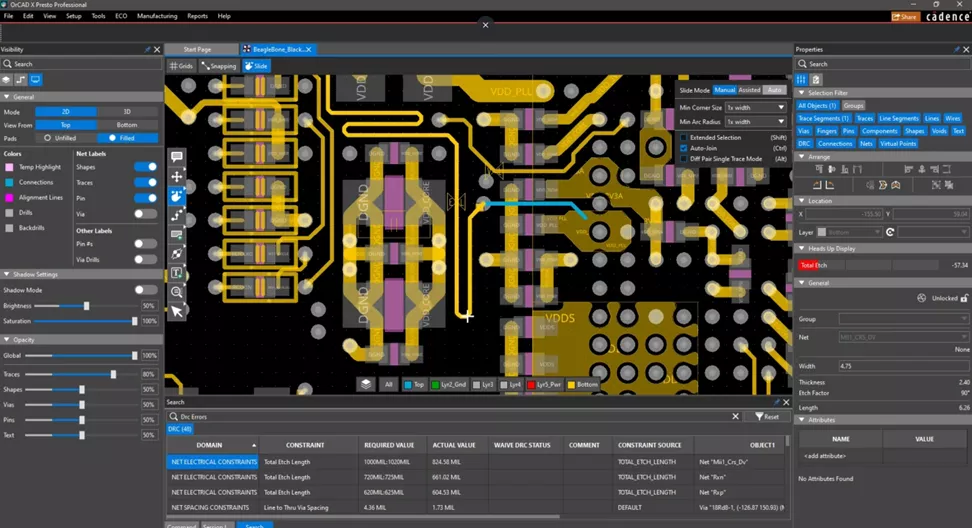Image resolution: width=972 pixels, height=528 pixels.
Task: Toggle Traces net labels switch
Action: [x=146, y=182]
